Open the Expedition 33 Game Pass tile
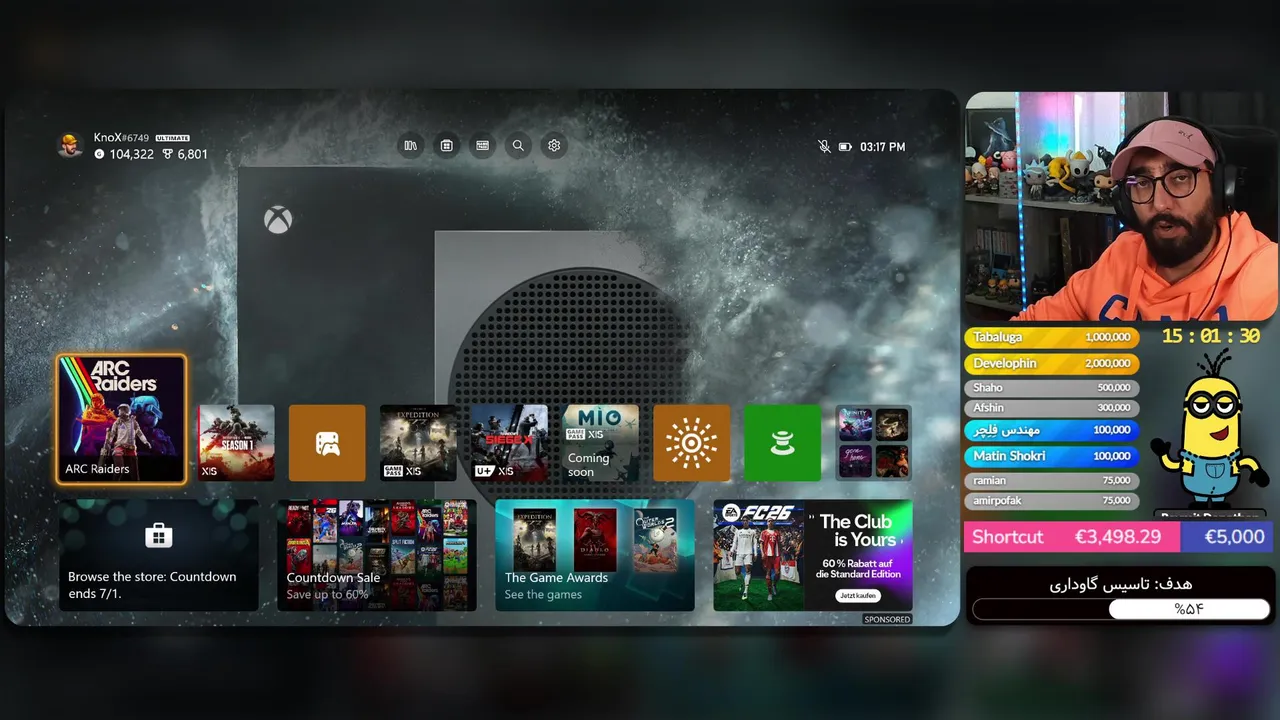1280x720 pixels. [x=418, y=443]
